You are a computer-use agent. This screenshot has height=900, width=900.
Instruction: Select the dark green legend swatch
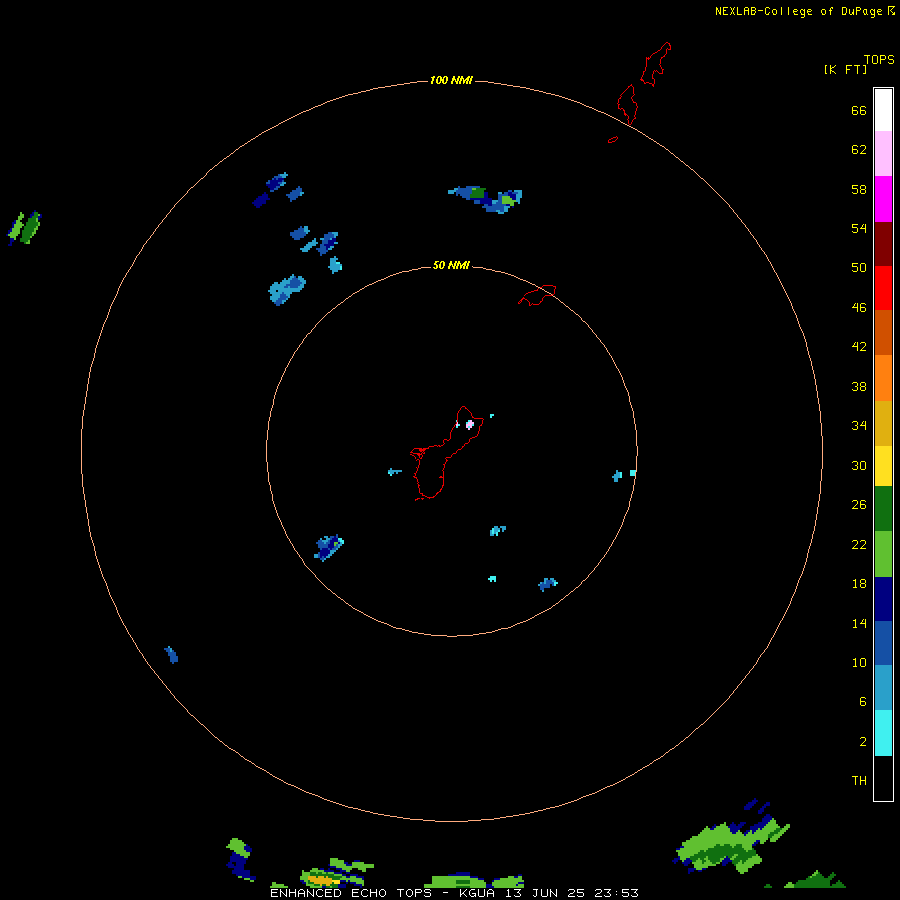click(x=883, y=509)
